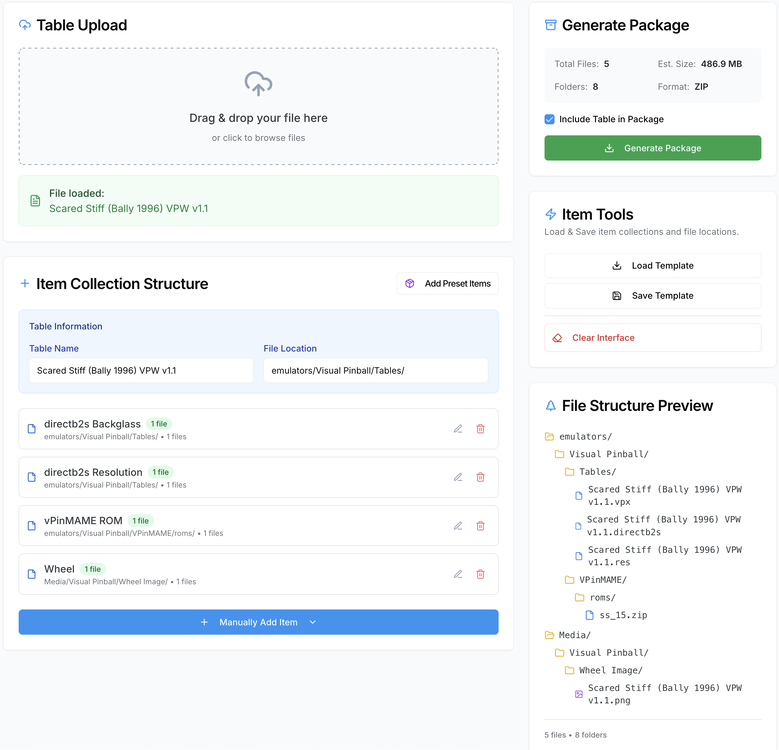This screenshot has height=750, width=779.
Task: Select the v1.1.res file name in preview
Action: click(x=665, y=556)
